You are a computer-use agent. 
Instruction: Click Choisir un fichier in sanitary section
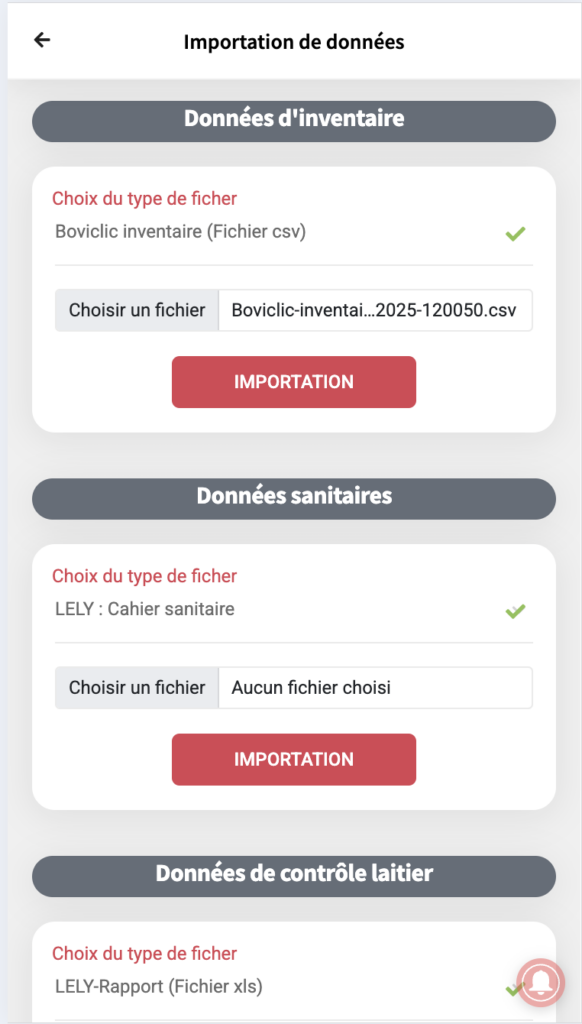click(137, 688)
